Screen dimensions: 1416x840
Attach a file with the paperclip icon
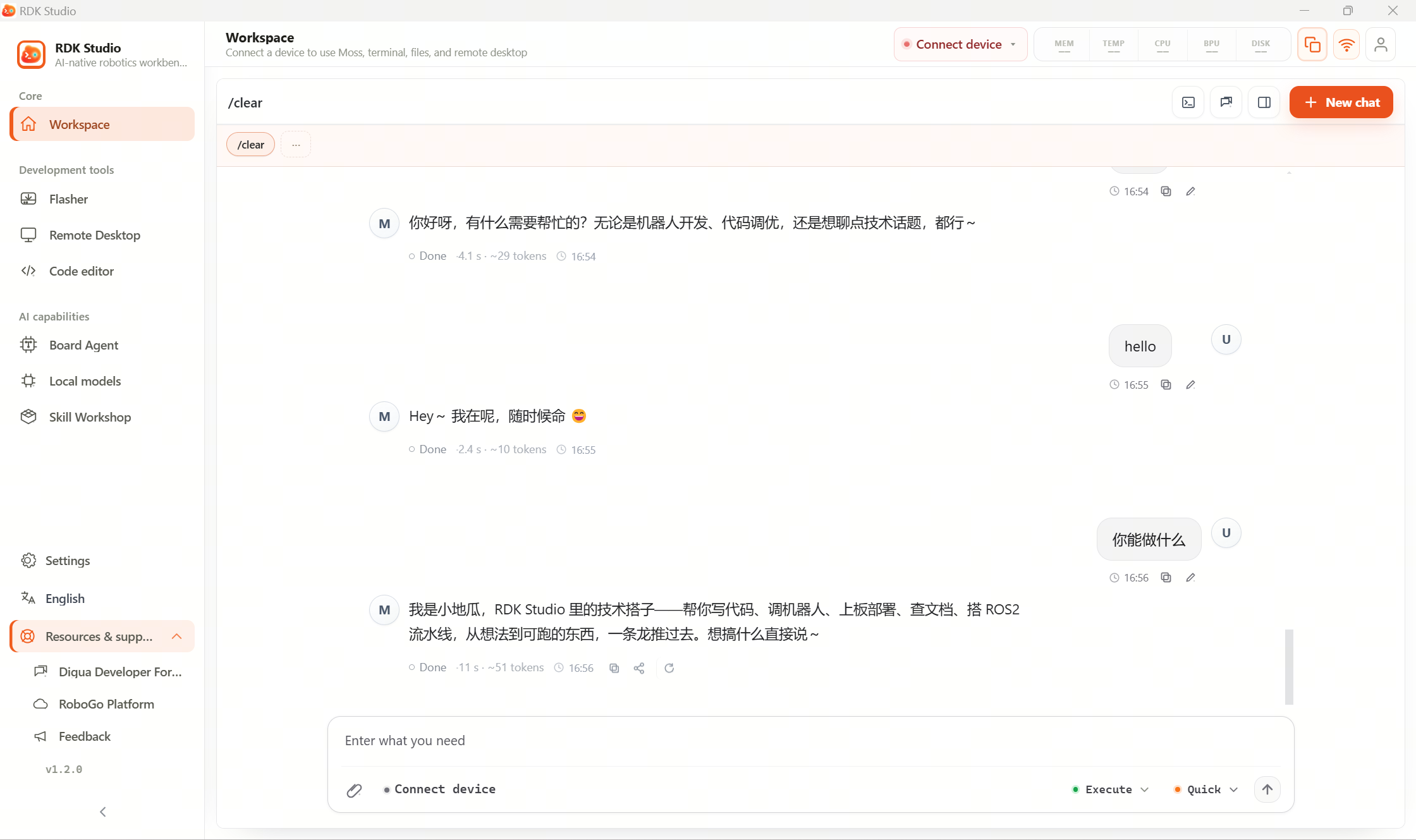point(355,790)
